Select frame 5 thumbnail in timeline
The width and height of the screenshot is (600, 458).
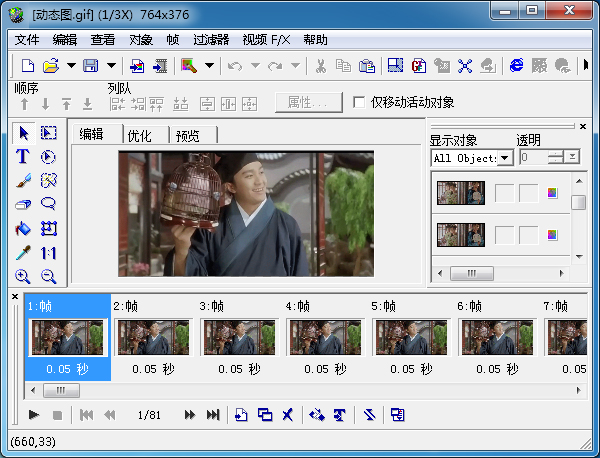coord(411,337)
